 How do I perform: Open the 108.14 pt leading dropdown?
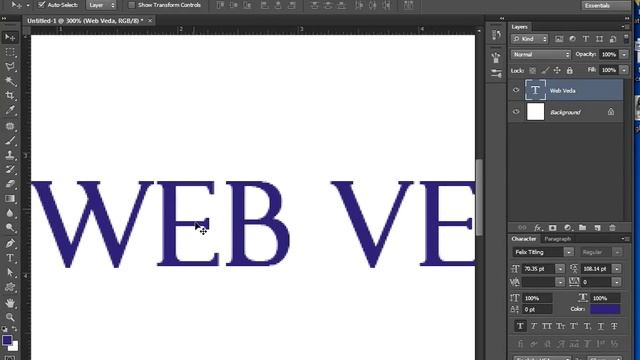click(617, 269)
